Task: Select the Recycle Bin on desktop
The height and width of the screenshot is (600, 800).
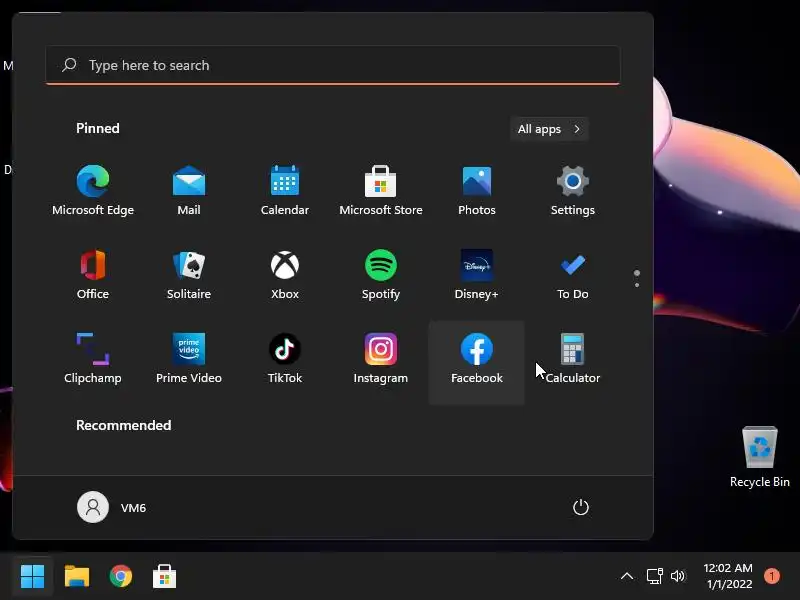Action: 760,457
